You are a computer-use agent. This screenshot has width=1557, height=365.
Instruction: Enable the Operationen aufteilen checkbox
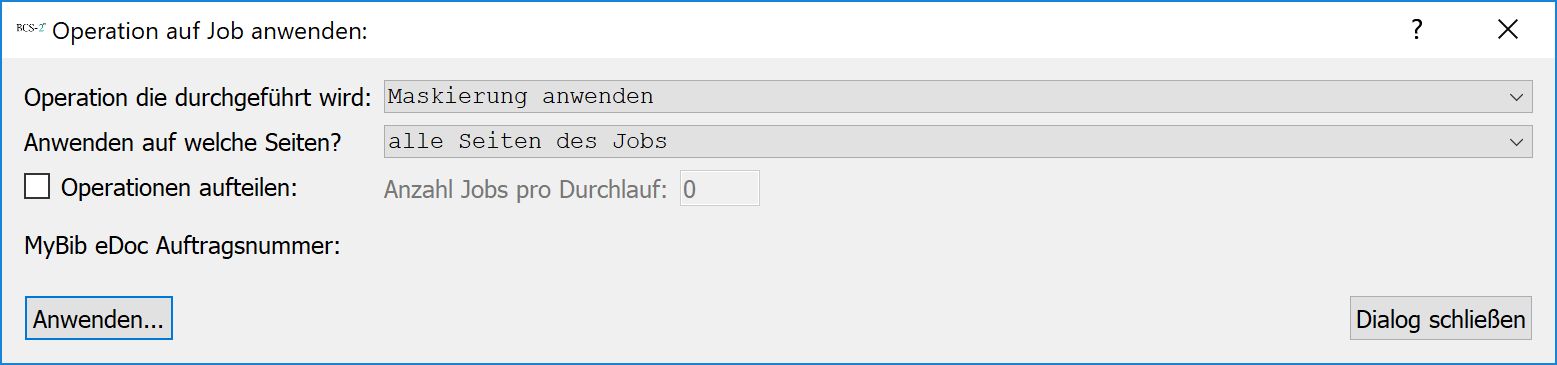[x=37, y=187]
